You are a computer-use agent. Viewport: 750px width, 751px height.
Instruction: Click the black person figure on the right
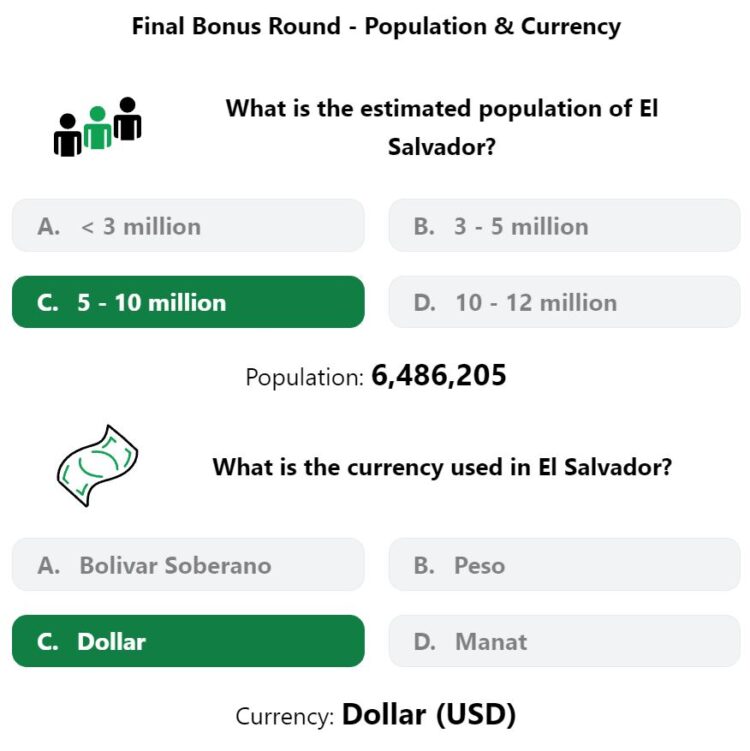coord(127,119)
